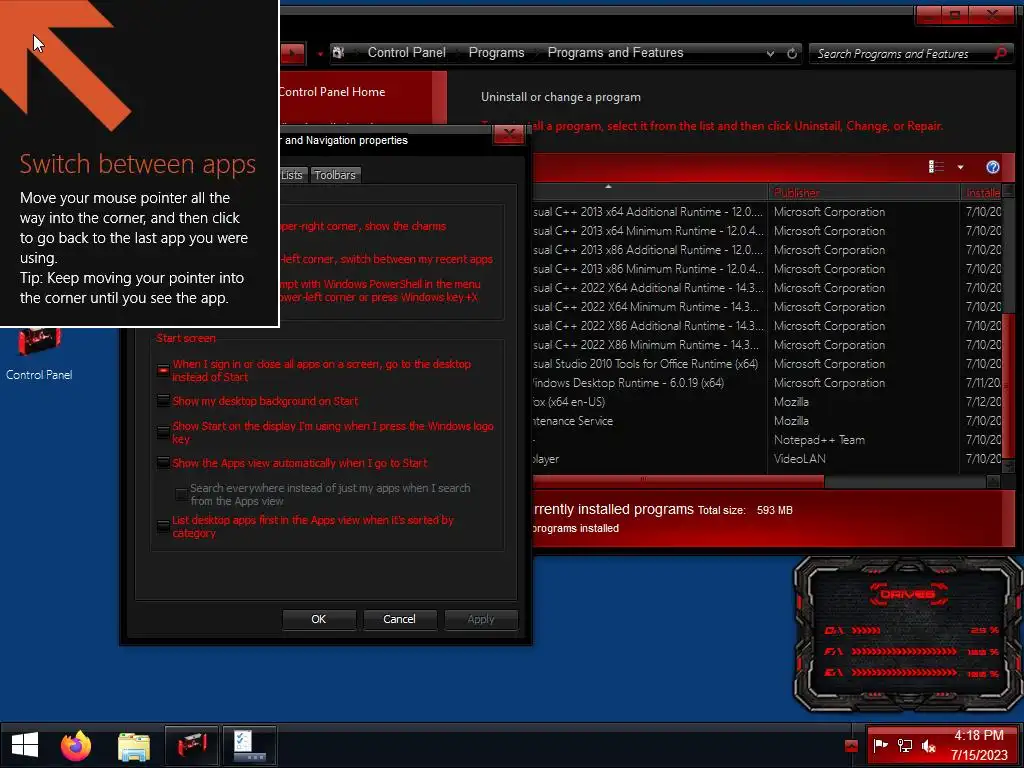This screenshot has width=1024, height=768.
Task: Select C++ 2022 X64 Additional Runtime row
Action: [766, 287]
